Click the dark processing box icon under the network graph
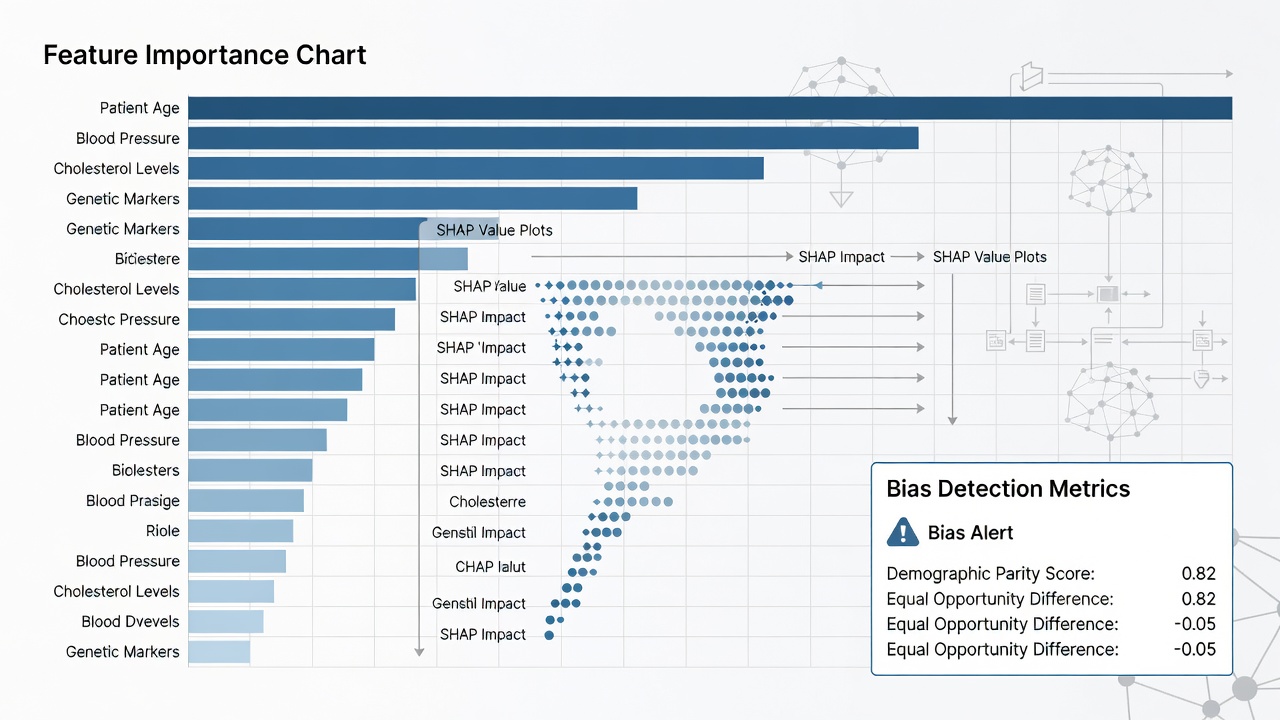 coord(1106,294)
